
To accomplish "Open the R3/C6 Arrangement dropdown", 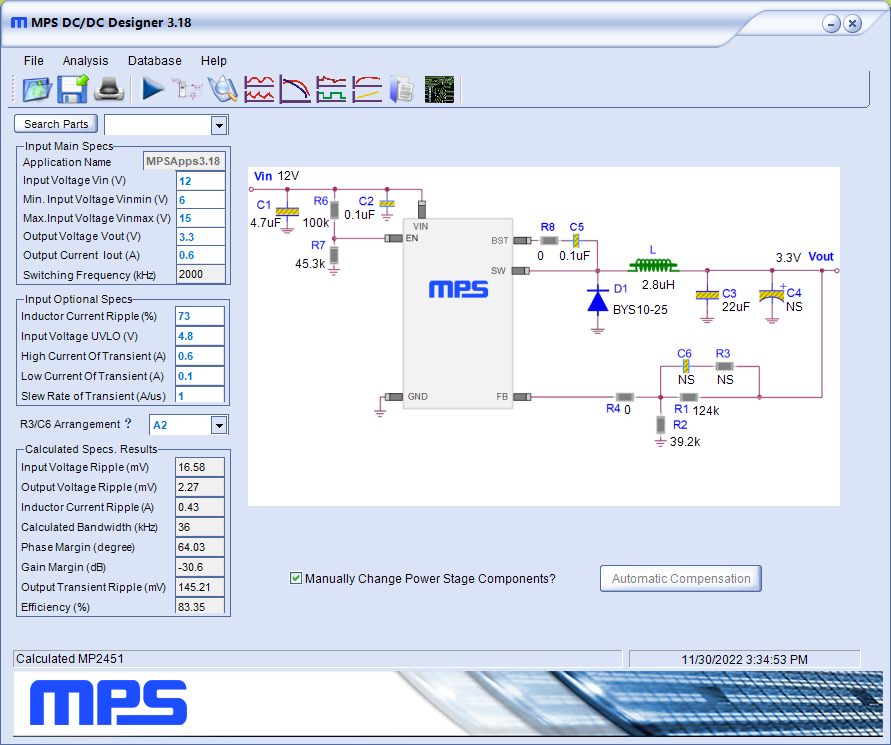I will pyautogui.click(x=222, y=424).
